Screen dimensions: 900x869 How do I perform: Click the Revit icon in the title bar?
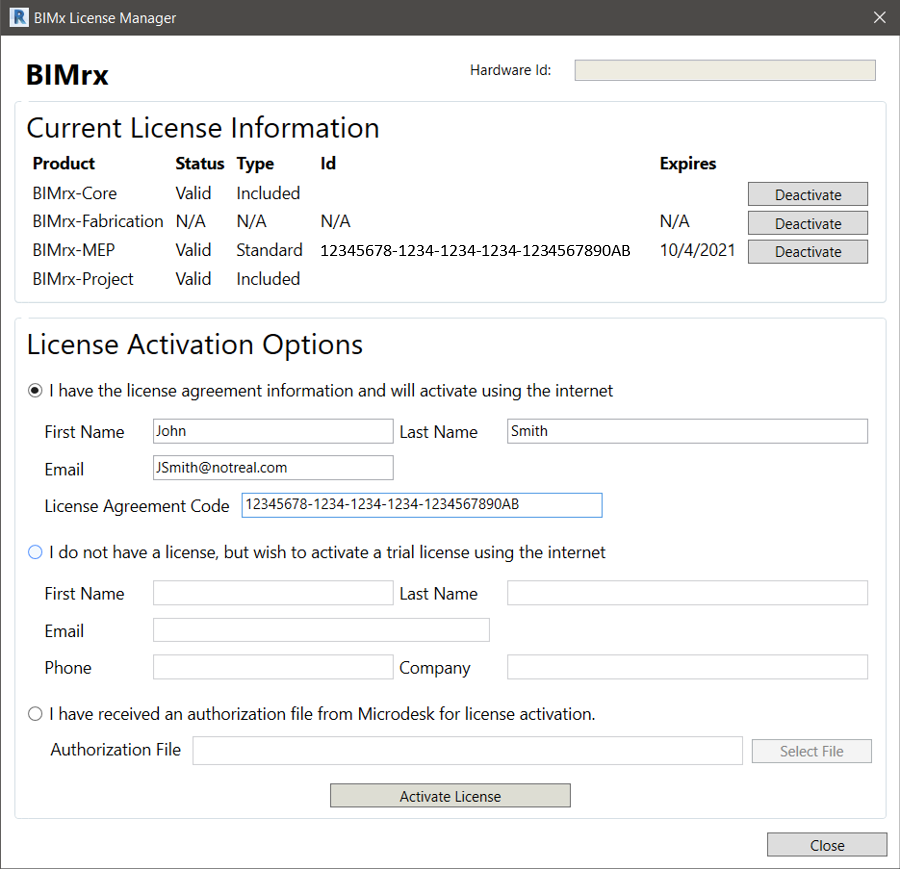click(19, 17)
